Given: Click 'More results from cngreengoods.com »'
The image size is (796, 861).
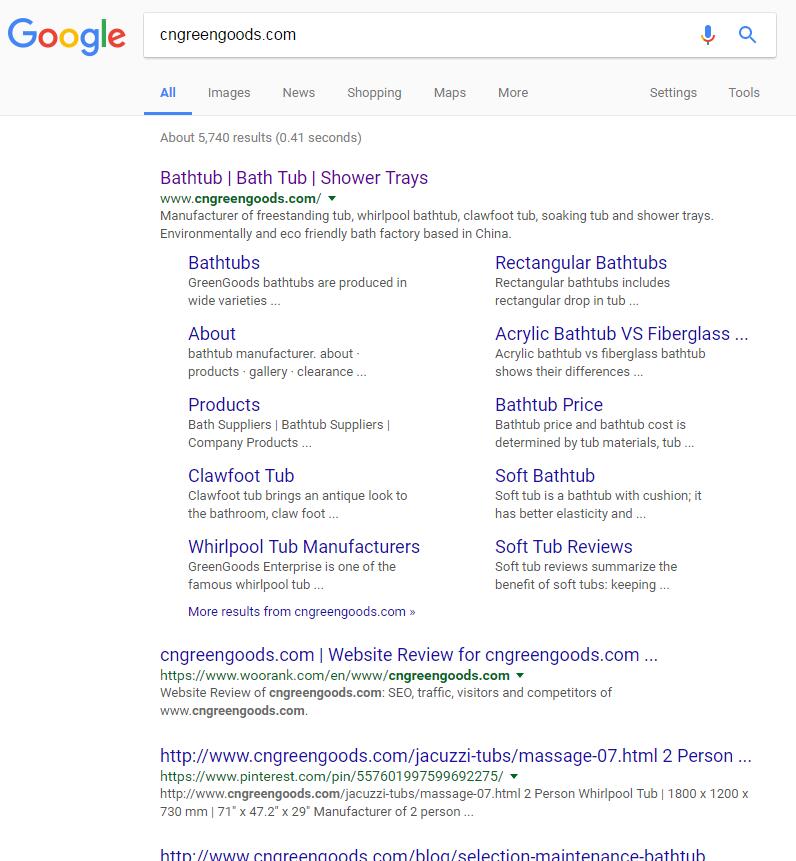Looking at the screenshot, I should 301,612.
